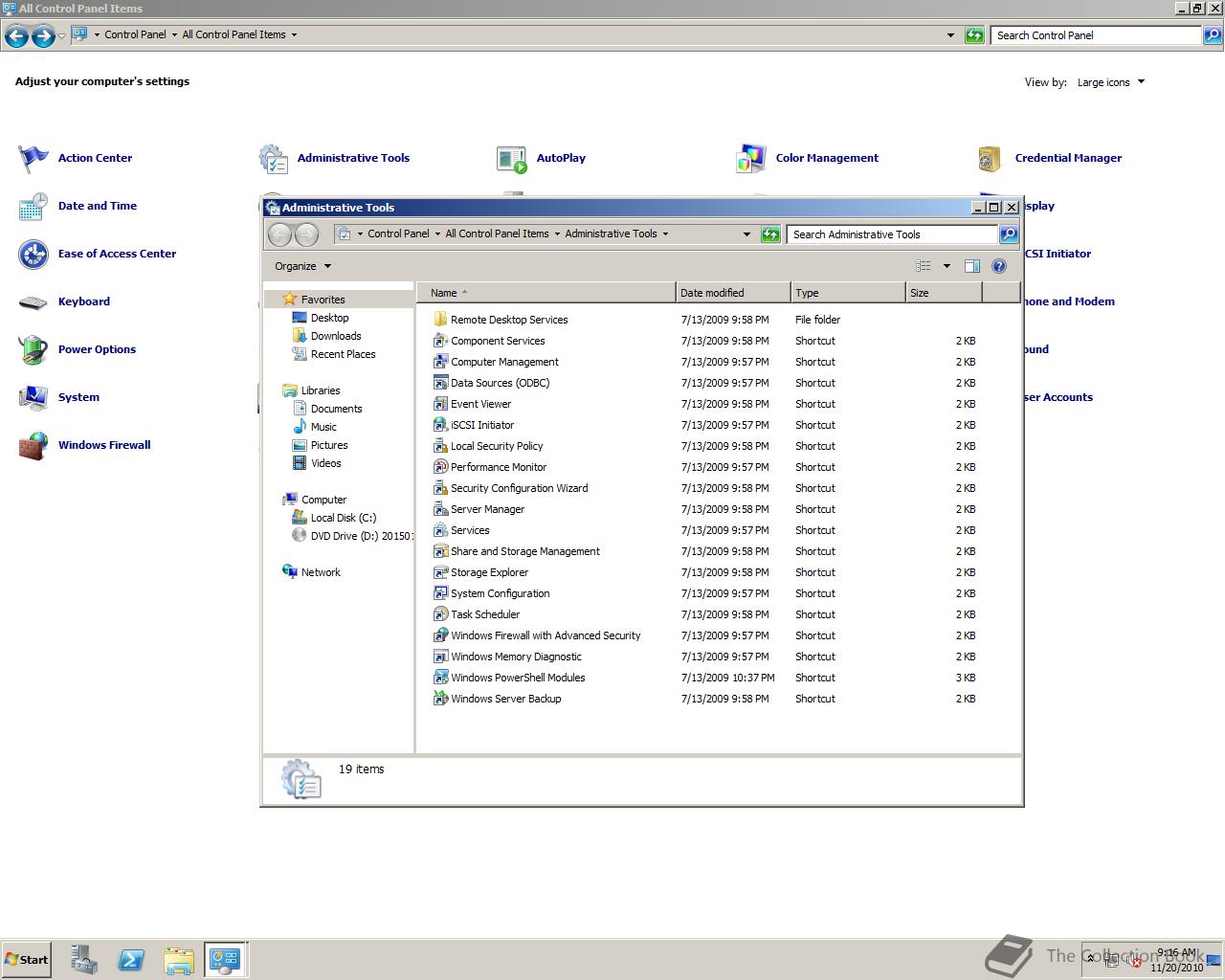Select Performance Monitor shortcut
Viewport: 1225px width, 980px height.
pos(489,467)
